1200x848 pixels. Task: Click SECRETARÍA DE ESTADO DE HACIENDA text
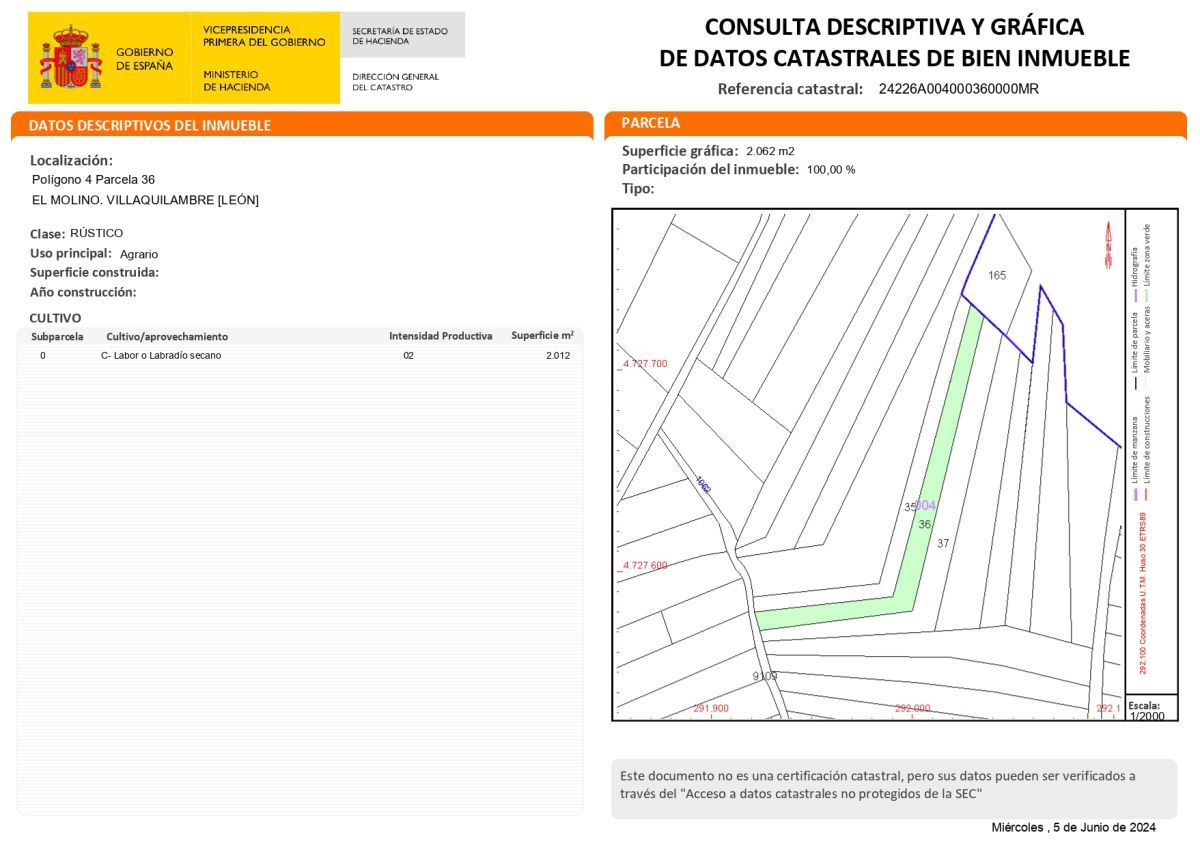click(x=400, y=36)
